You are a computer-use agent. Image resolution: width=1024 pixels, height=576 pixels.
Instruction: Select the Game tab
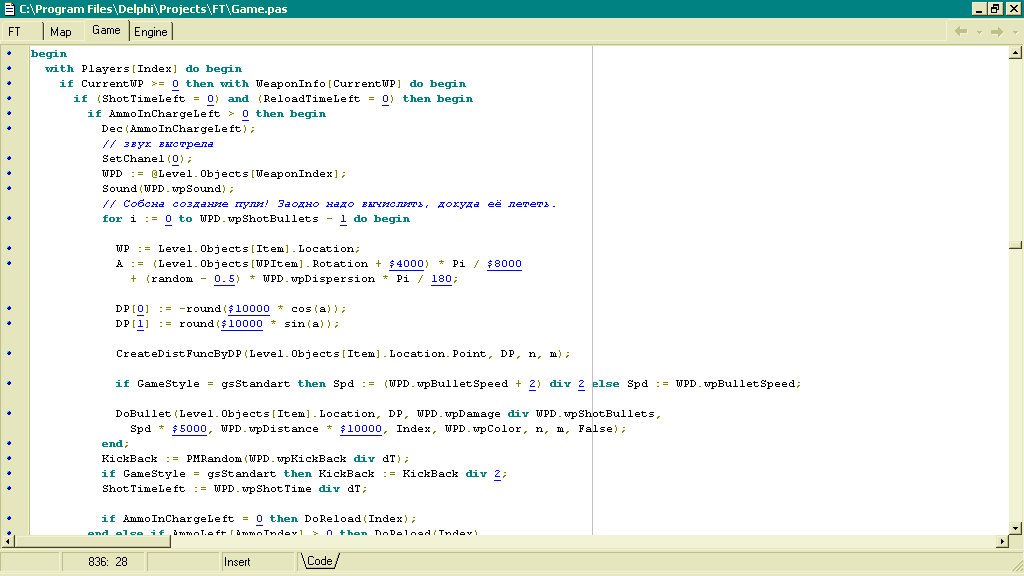106,31
